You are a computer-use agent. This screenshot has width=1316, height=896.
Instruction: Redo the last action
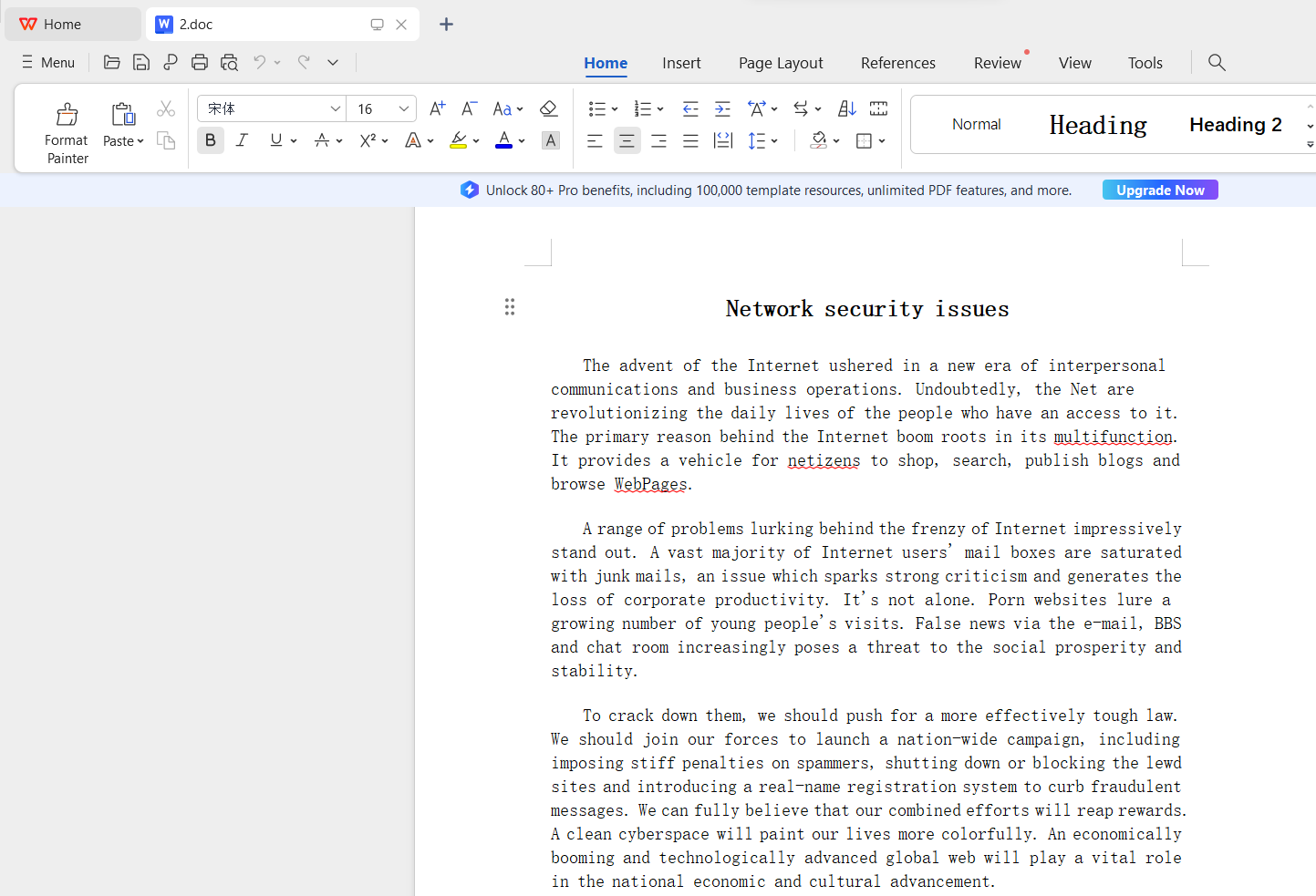point(304,62)
